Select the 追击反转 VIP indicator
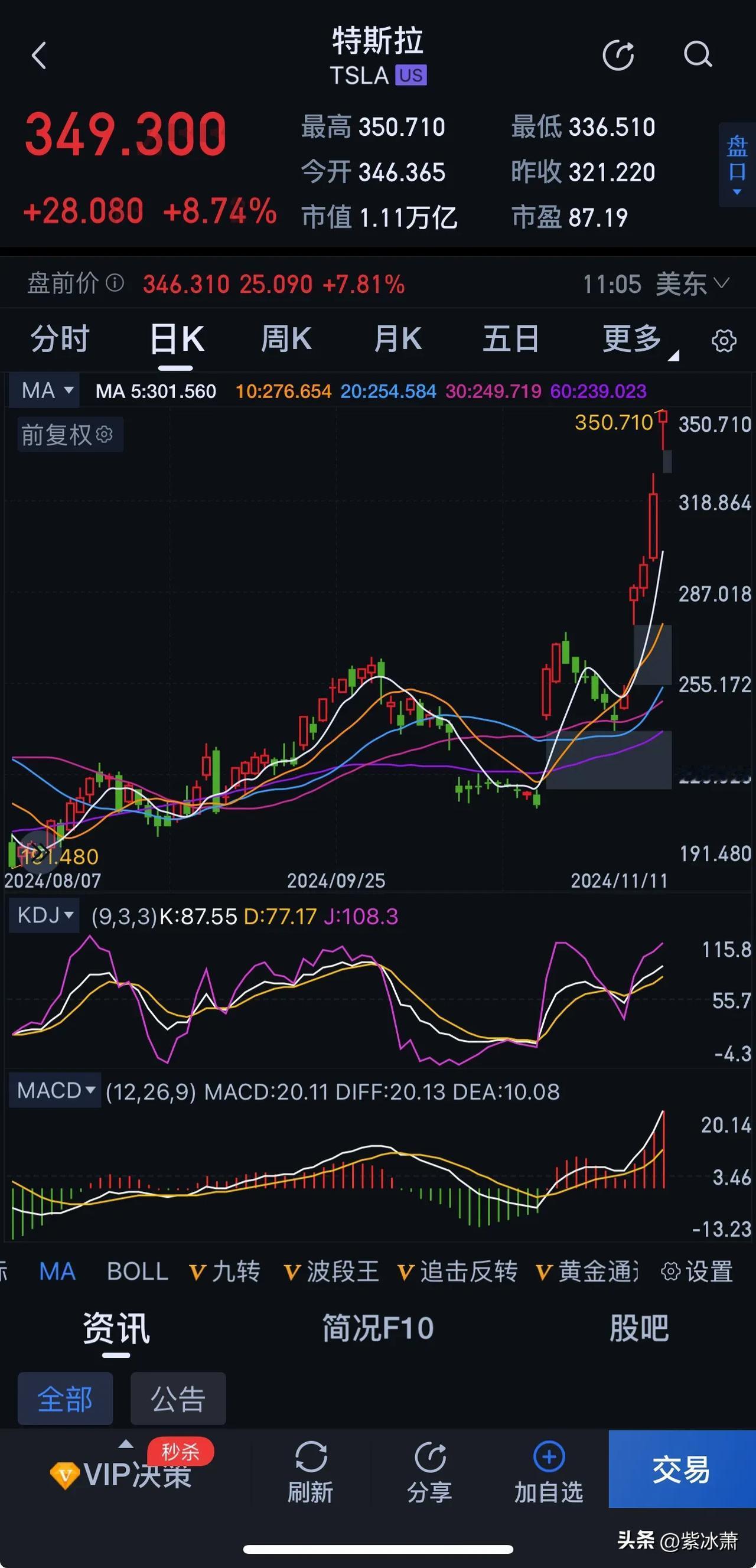 pyautogui.click(x=458, y=1272)
